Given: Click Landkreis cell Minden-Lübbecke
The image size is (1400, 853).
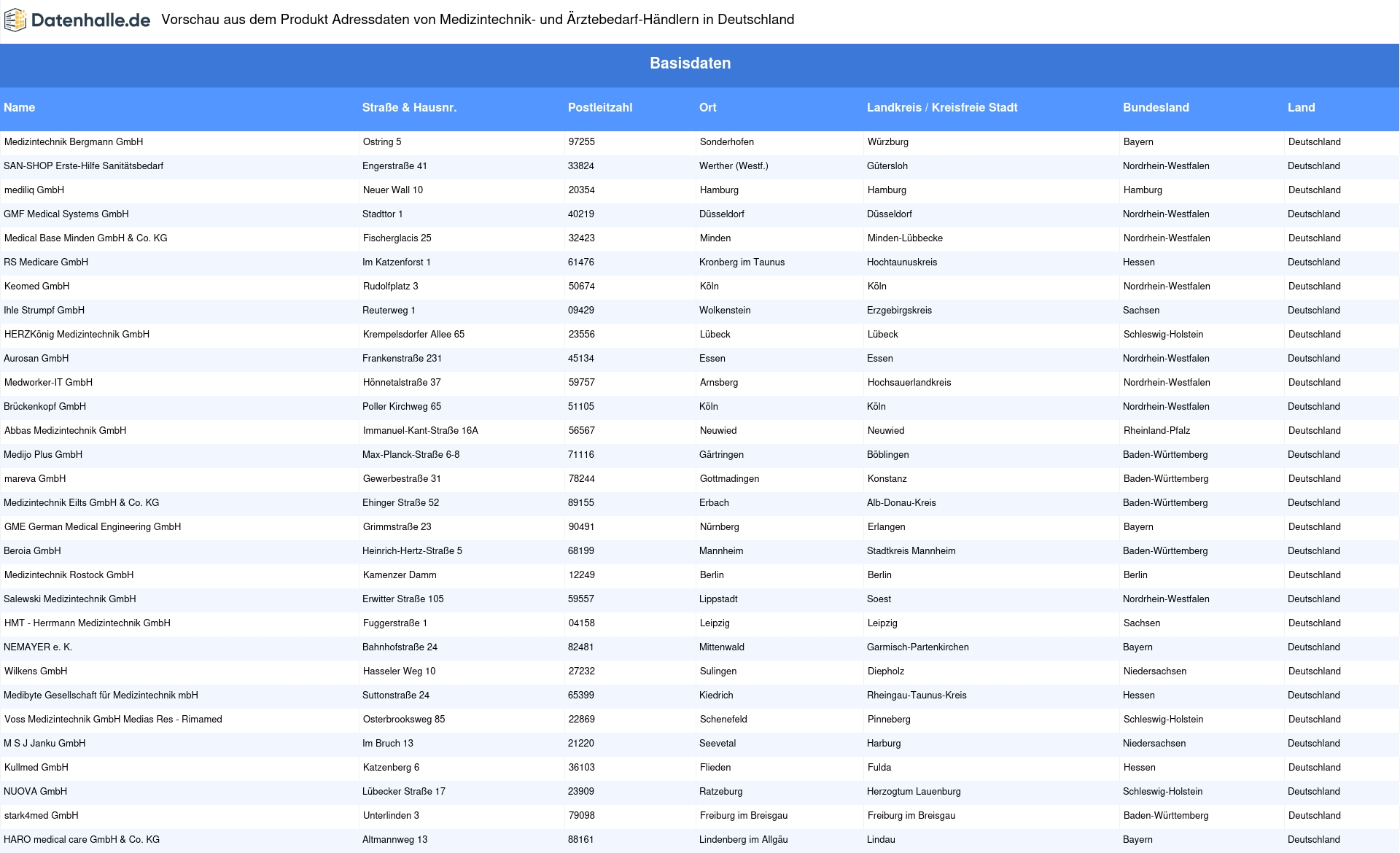Looking at the screenshot, I should point(905,238).
